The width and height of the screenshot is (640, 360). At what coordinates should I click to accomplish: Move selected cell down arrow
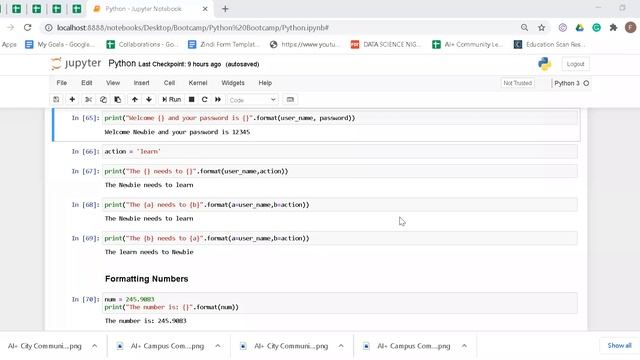149,100
